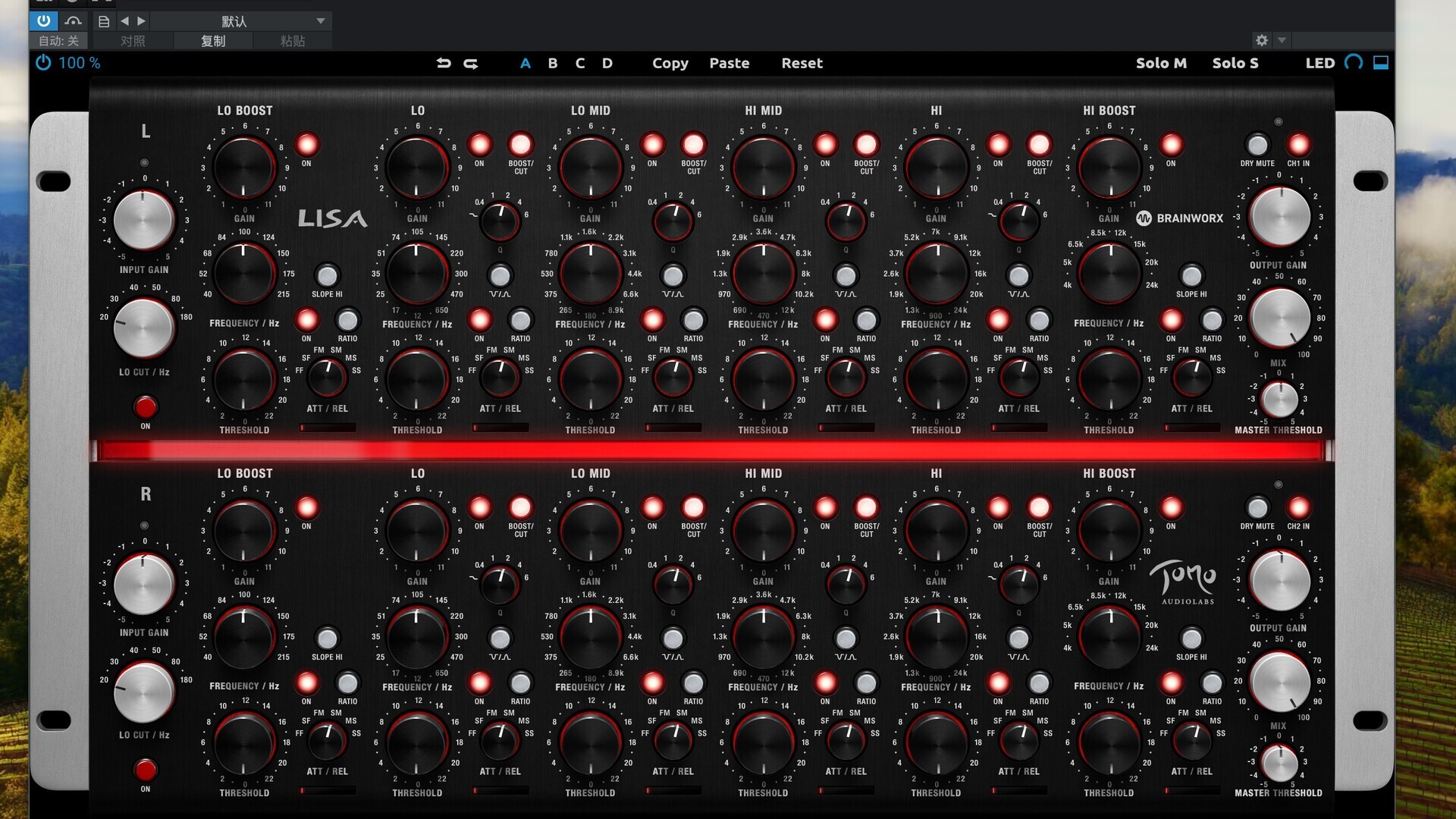1456x819 pixels.
Task: Toggle L channel LO CUT ON button
Action: click(x=145, y=407)
